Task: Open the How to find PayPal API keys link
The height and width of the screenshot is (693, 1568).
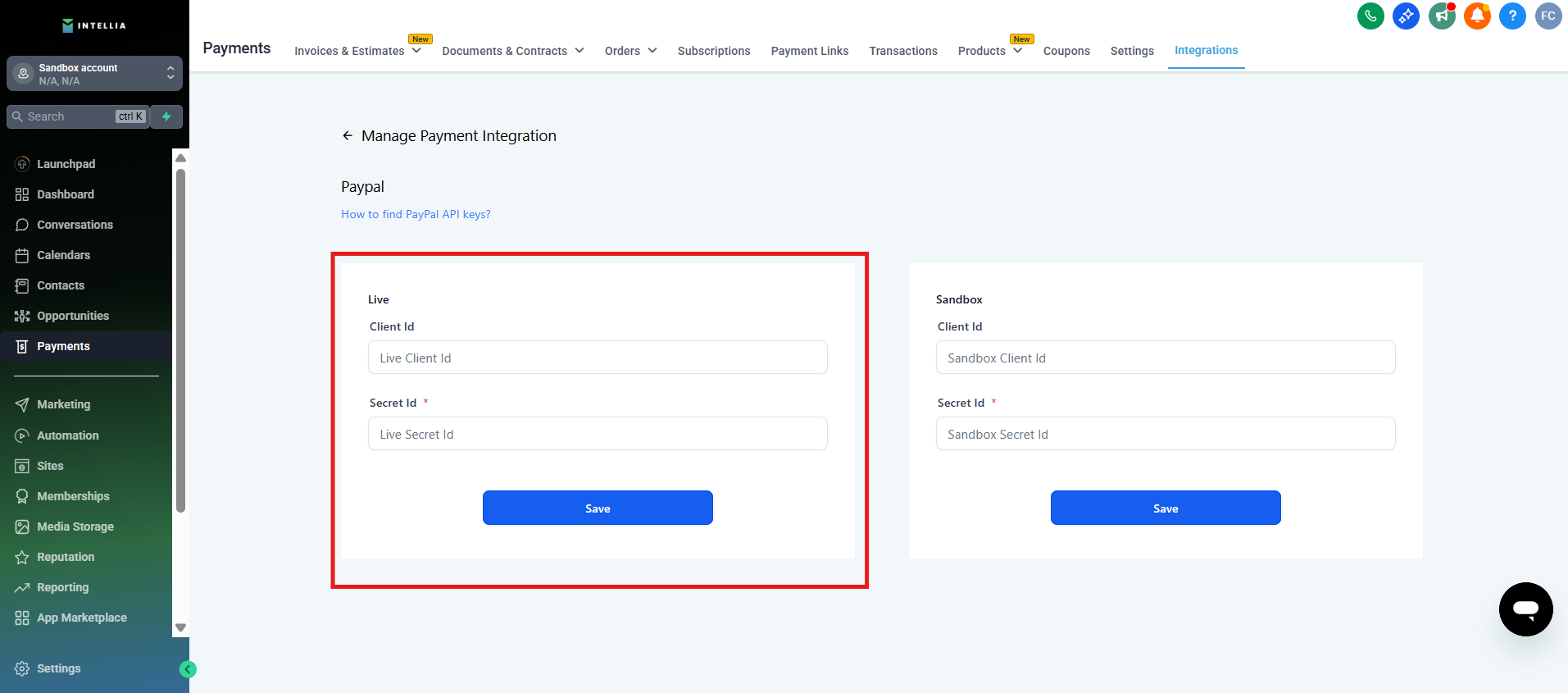Action: click(x=416, y=214)
